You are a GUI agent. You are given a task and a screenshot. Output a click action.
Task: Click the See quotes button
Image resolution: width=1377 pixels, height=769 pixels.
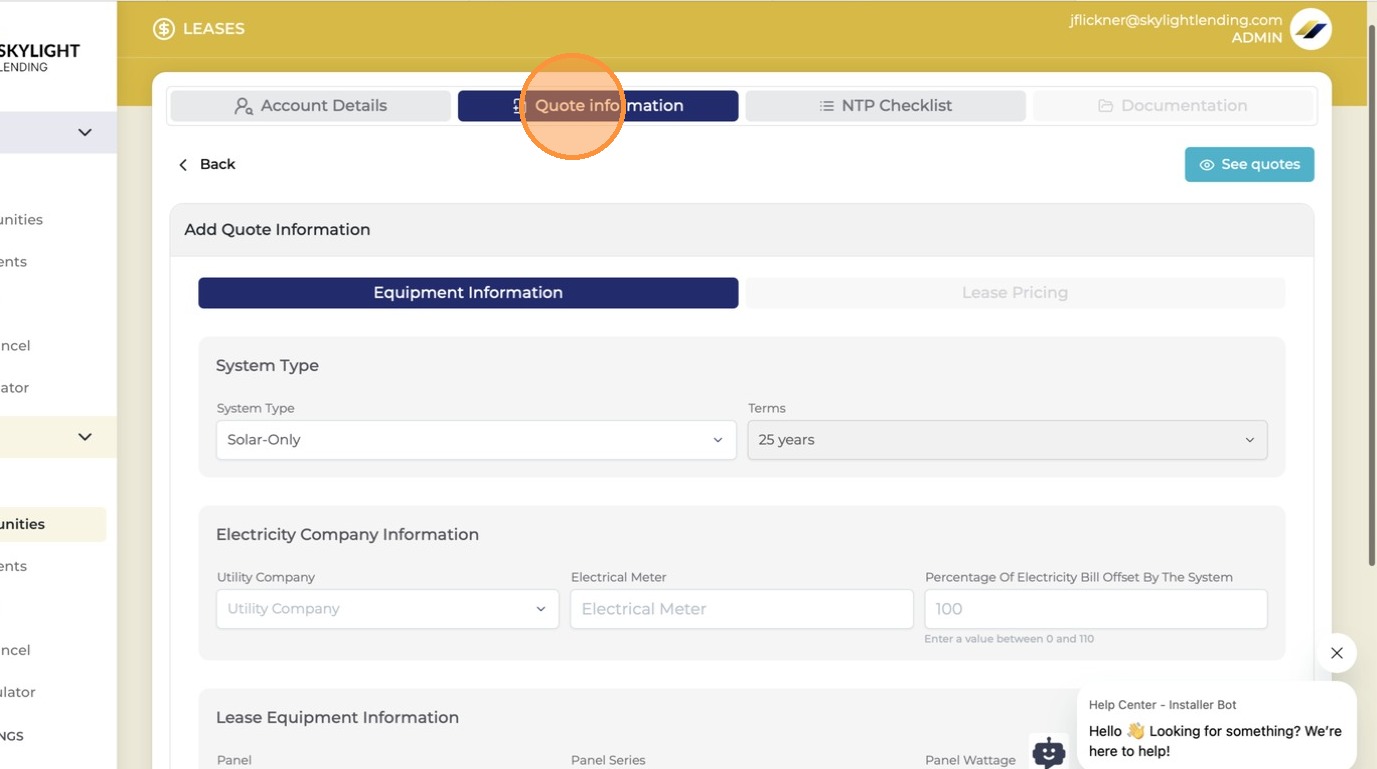1249,165
